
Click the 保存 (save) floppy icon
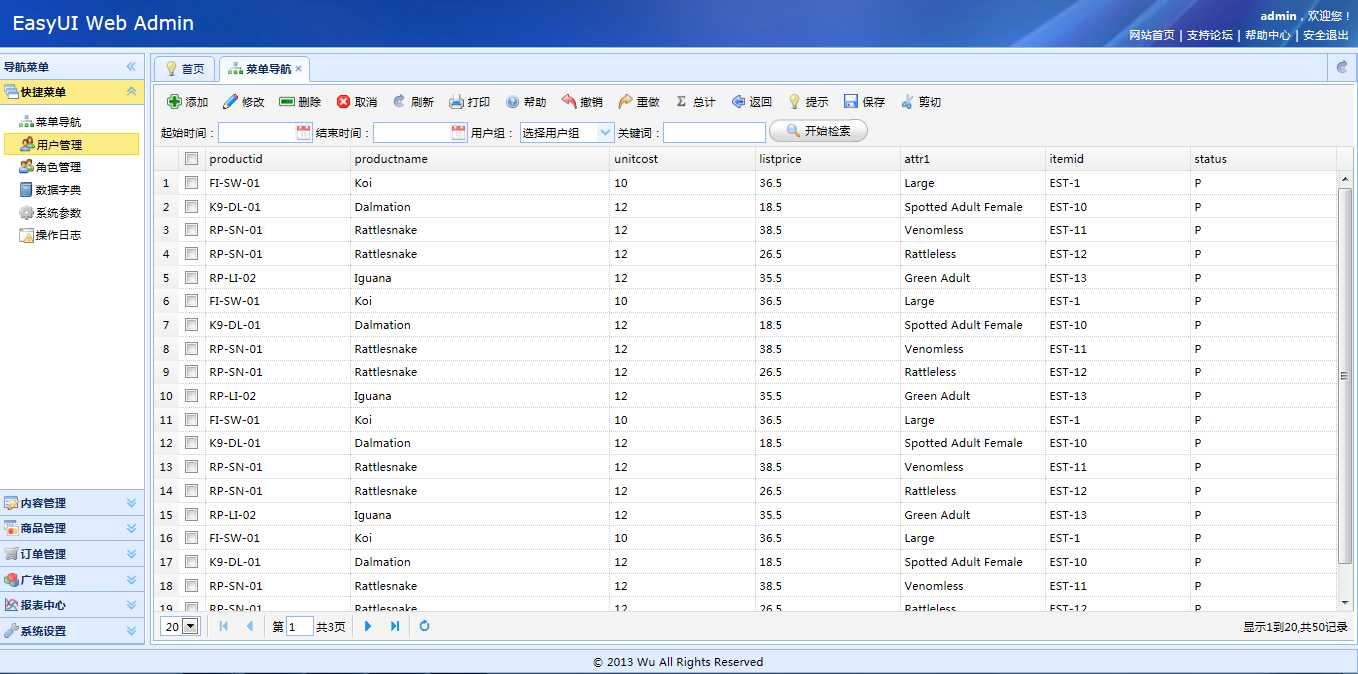[851, 102]
